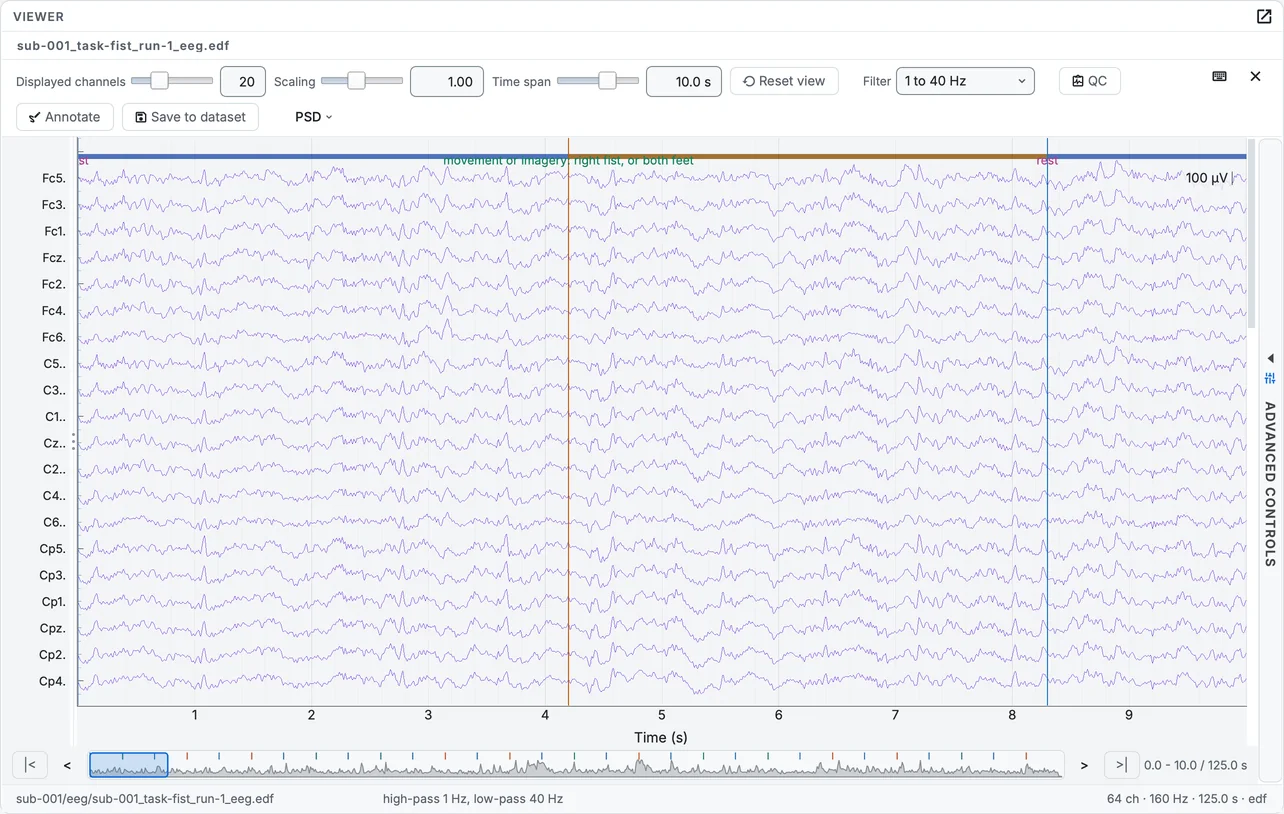Image resolution: width=1284 pixels, height=814 pixels.
Task: Select the Fc4. channel label
Action: click(x=53, y=311)
